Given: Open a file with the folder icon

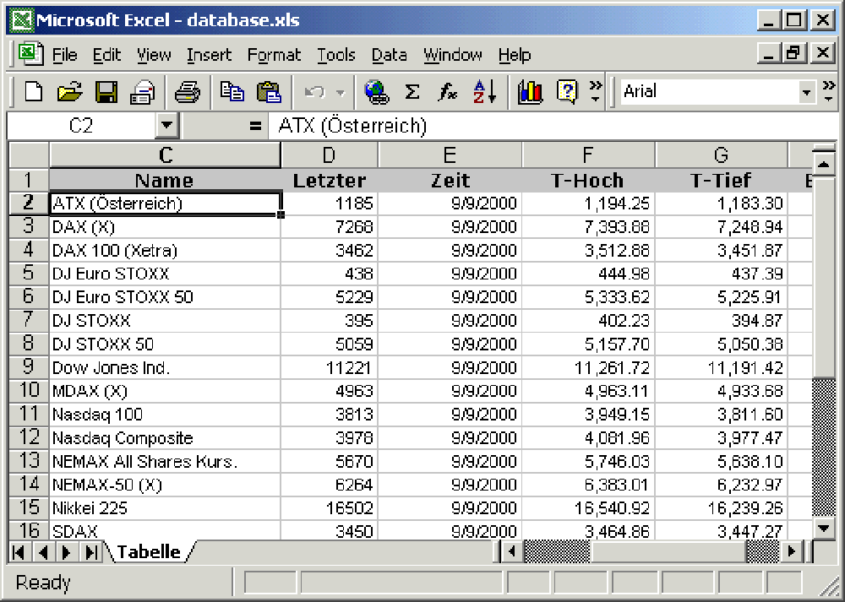Looking at the screenshot, I should pos(70,92).
